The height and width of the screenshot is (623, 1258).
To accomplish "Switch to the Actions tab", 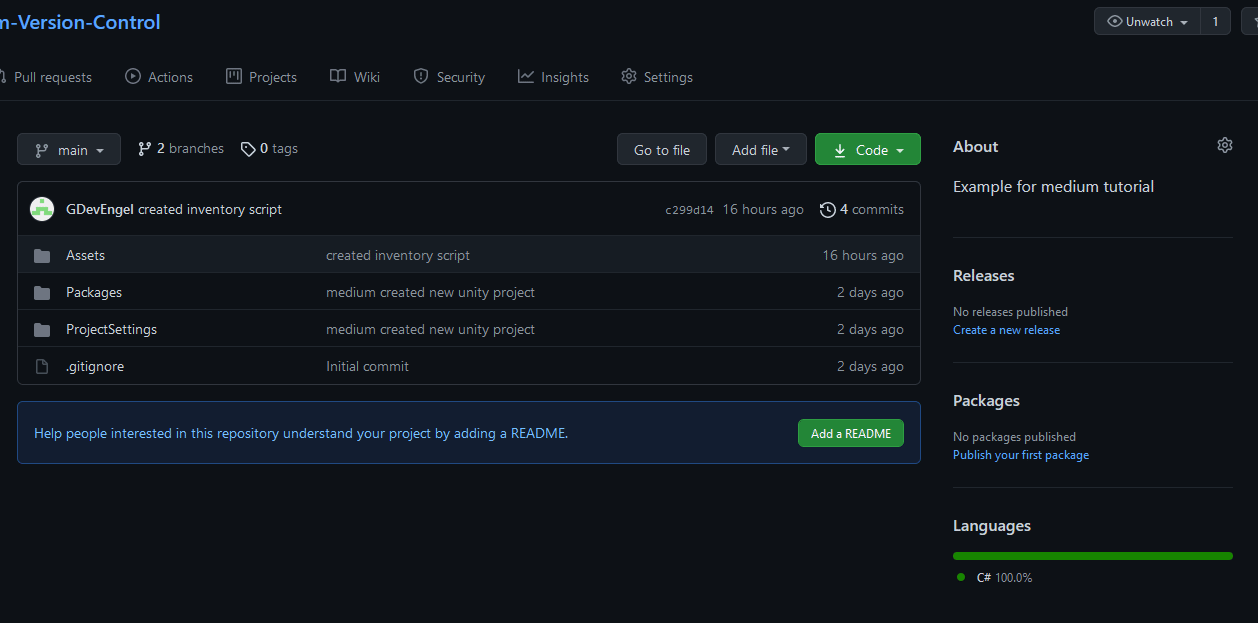I will (159, 77).
